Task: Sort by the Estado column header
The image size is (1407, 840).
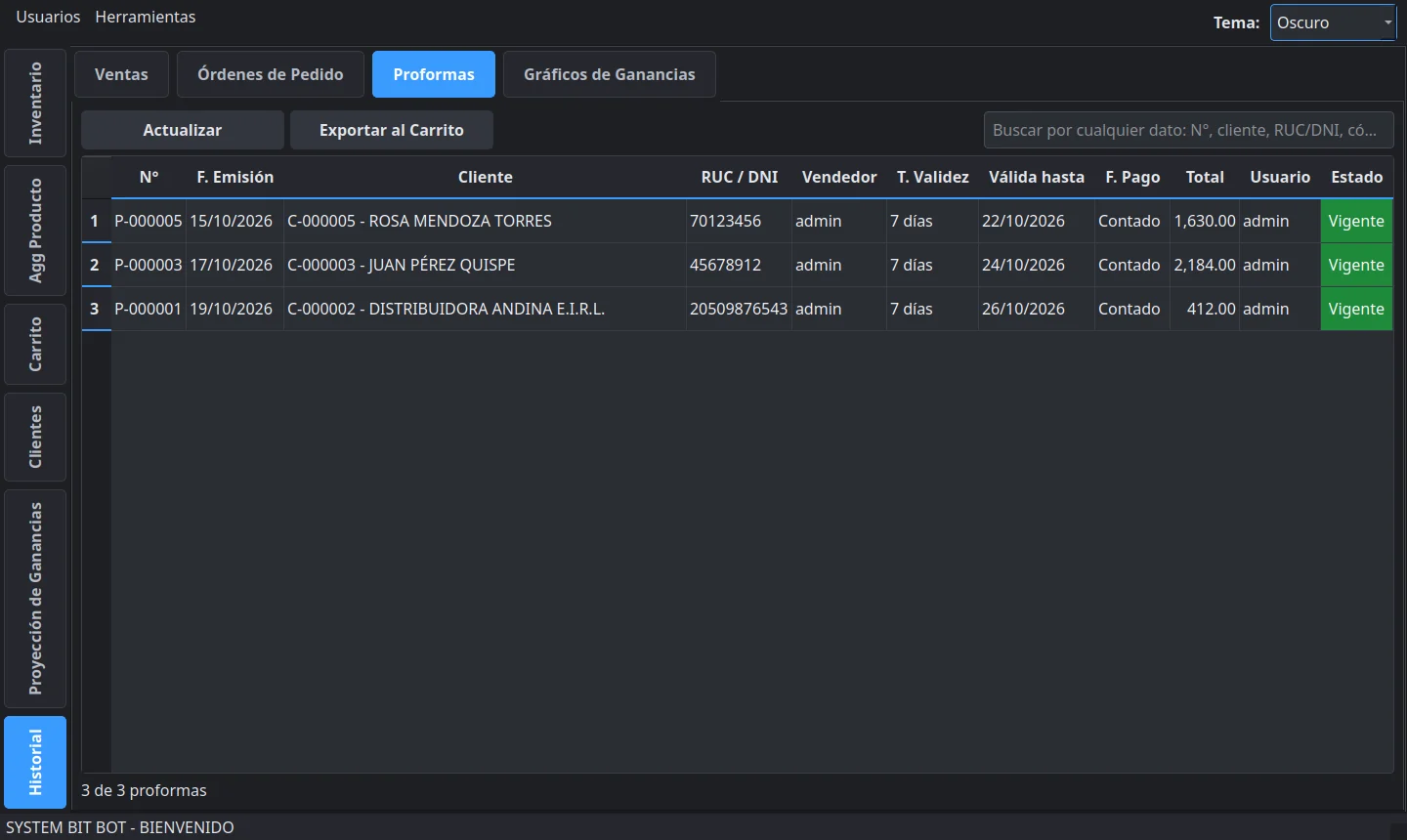Action: pyautogui.click(x=1357, y=177)
